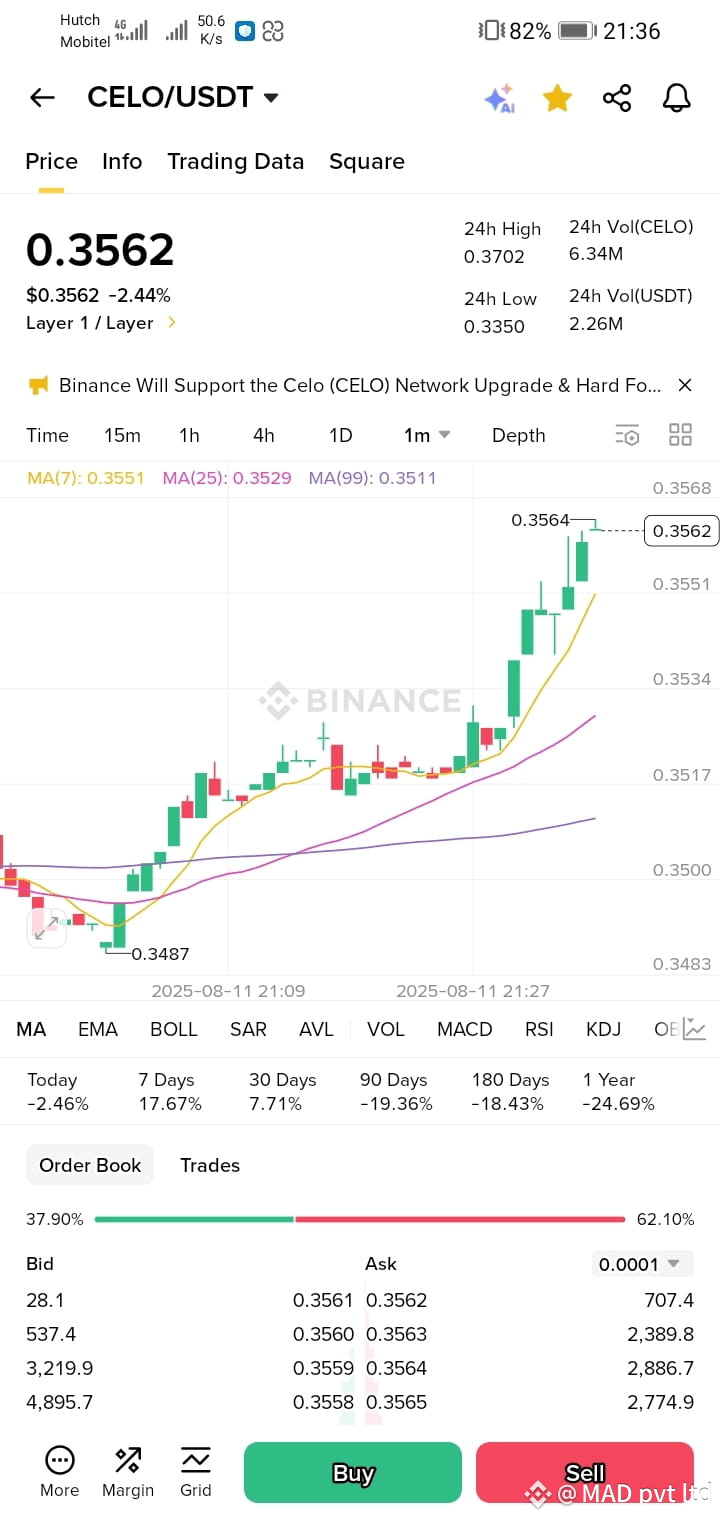Open the indicator settings chart icon
The height and width of the screenshot is (1520, 720).
[x=695, y=1029]
